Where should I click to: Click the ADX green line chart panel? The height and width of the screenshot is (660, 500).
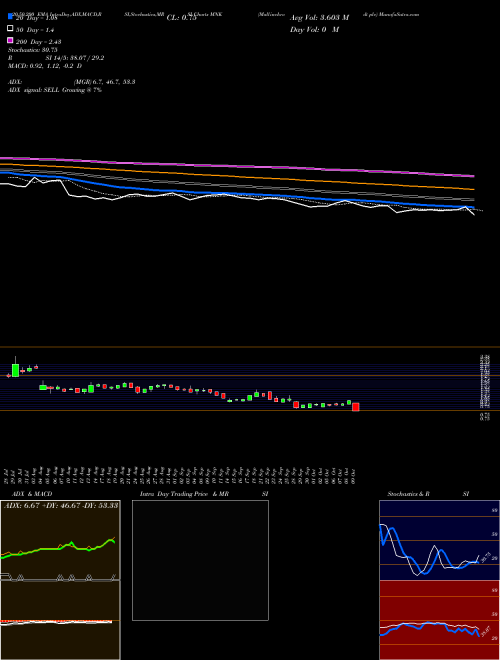click(x=60, y=540)
